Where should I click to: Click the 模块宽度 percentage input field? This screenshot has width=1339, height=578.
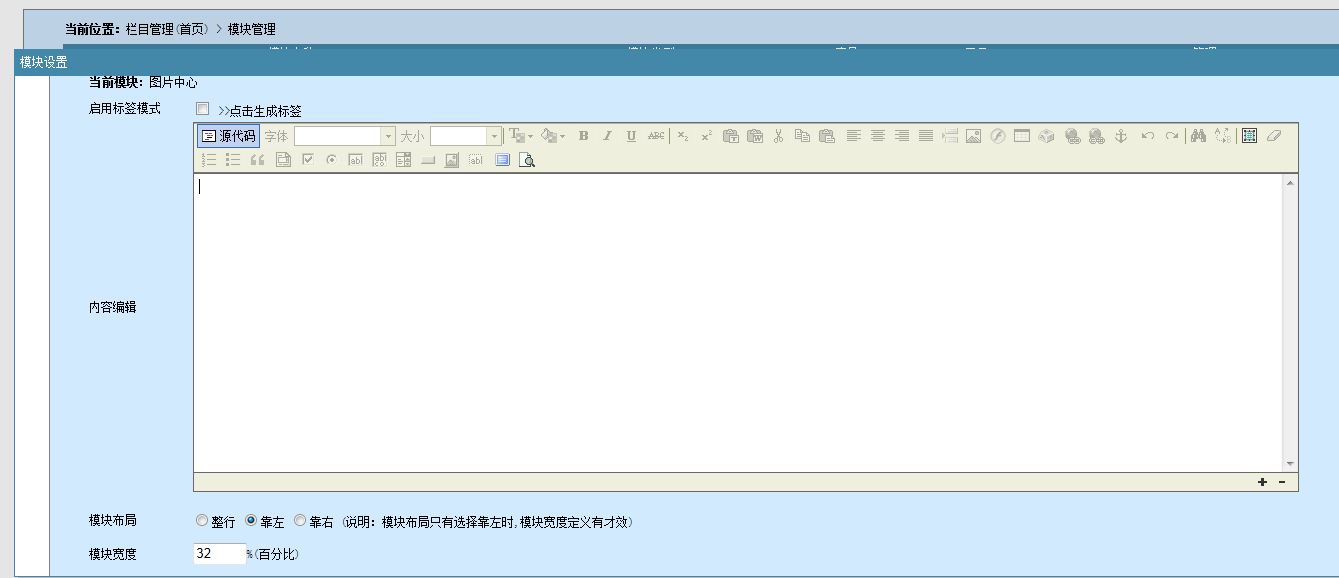pyautogui.click(x=219, y=553)
